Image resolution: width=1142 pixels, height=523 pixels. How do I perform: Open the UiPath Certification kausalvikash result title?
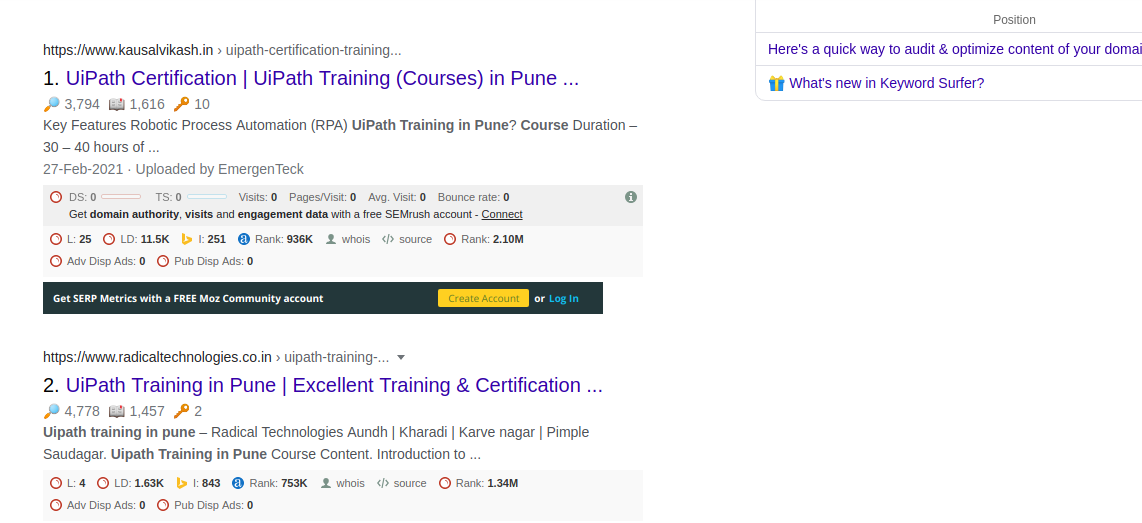pos(322,79)
